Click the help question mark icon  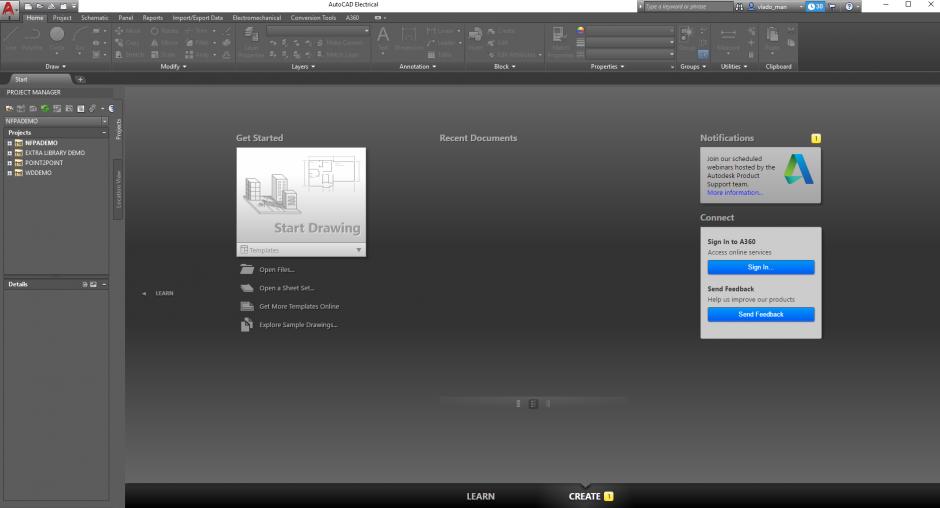(x=849, y=7)
